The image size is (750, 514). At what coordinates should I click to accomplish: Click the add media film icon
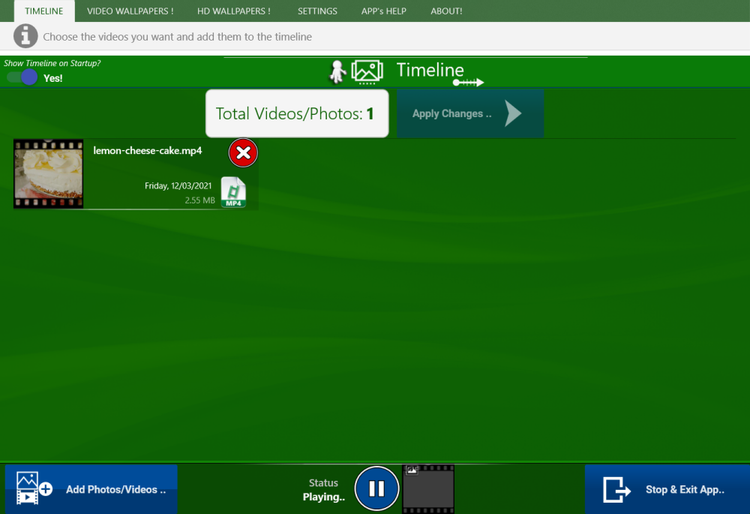click(33, 488)
